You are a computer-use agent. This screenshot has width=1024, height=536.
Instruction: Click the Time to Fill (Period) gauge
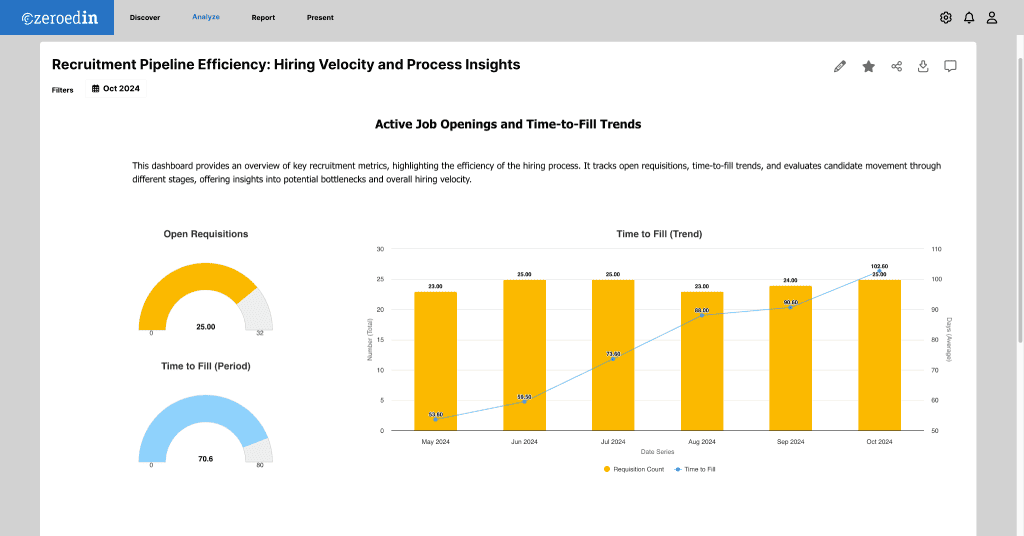pos(205,425)
